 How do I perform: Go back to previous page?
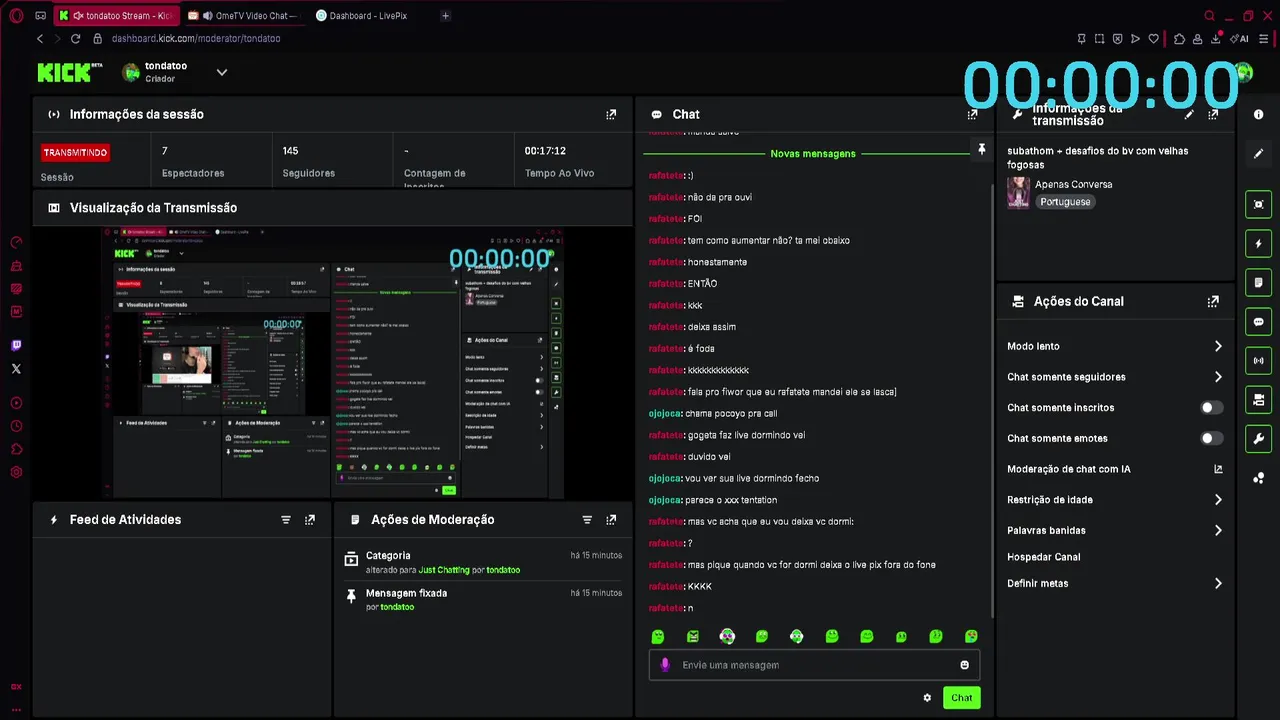(x=40, y=39)
